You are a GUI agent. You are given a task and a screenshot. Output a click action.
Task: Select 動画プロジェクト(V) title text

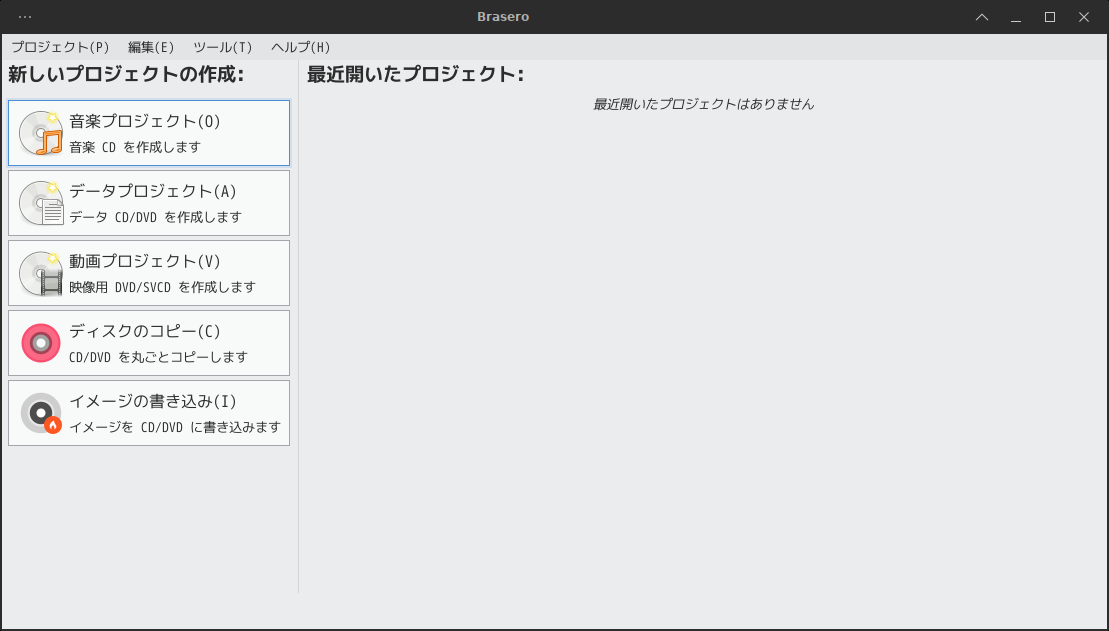pyautogui.click(x=145, y=261)
